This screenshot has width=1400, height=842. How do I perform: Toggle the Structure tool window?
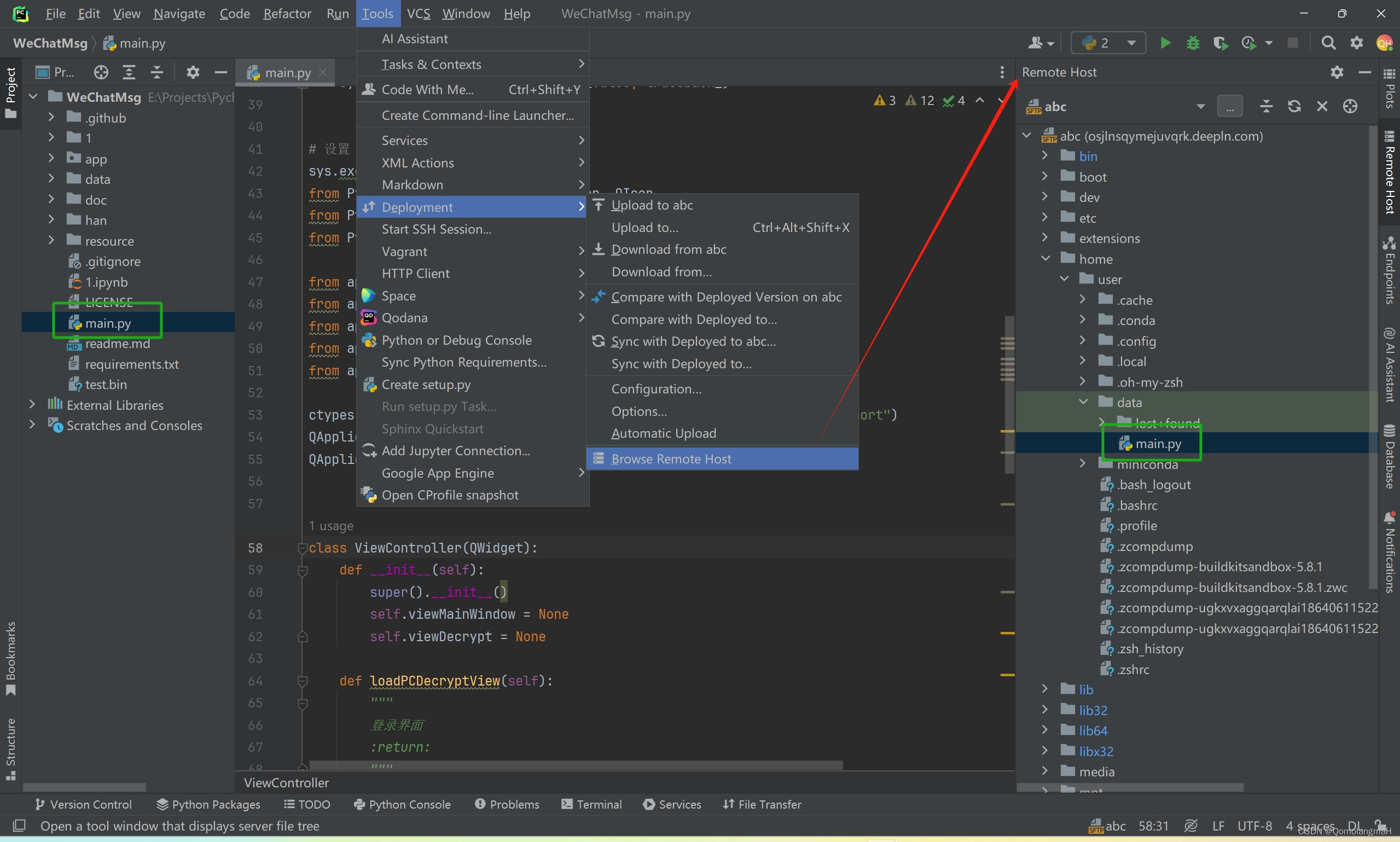pyautogui.click(x=11, y=749)
